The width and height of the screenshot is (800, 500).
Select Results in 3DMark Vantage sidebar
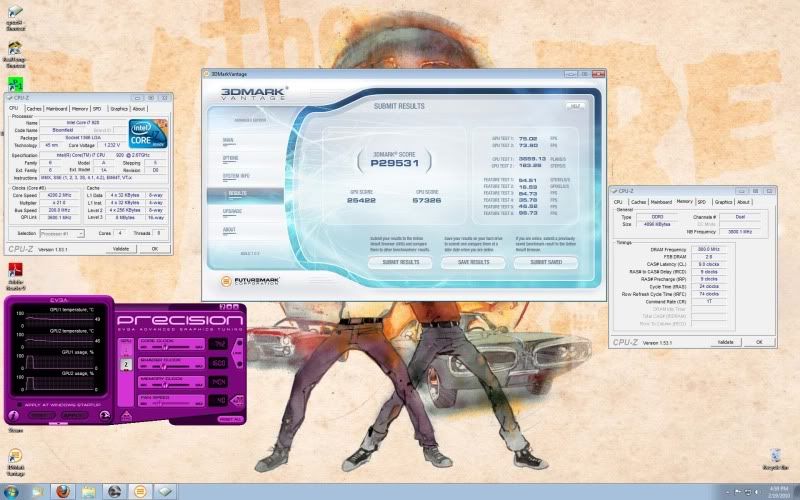pos(245,194)
